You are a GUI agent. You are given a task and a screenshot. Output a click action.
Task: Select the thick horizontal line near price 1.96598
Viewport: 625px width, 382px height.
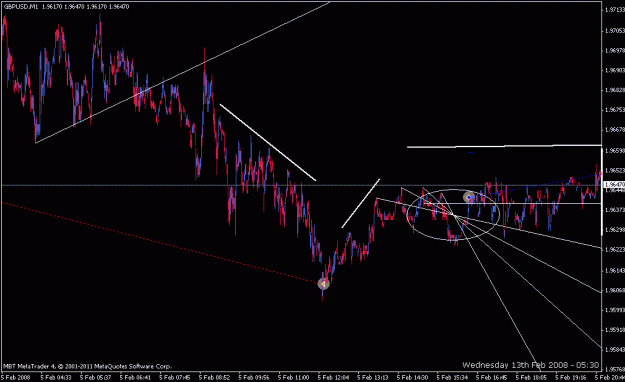coord(504,146)
